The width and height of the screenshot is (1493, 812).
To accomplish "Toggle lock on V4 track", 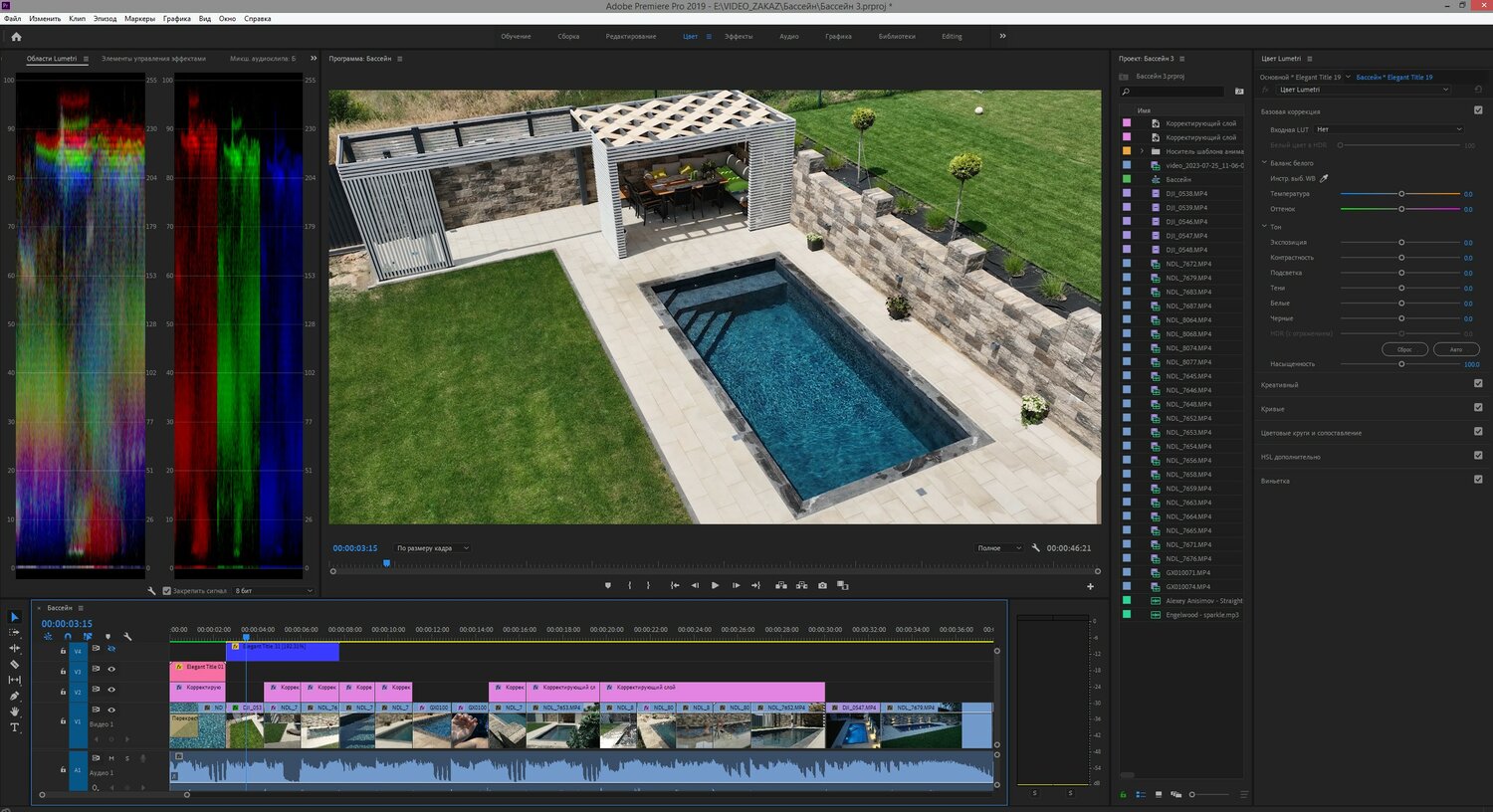I will click(63, 651).
